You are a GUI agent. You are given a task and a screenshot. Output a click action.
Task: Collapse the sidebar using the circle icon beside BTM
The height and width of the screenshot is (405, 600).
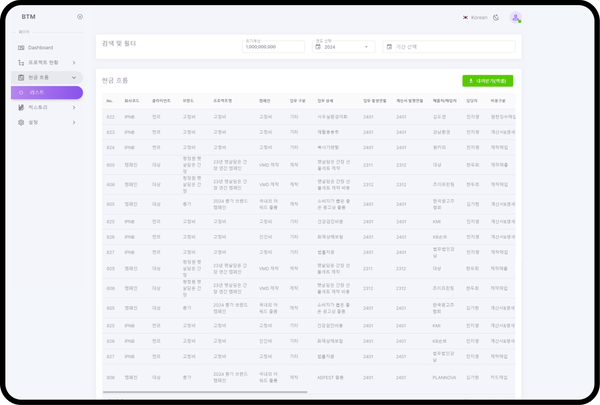[x=80, y=17]
